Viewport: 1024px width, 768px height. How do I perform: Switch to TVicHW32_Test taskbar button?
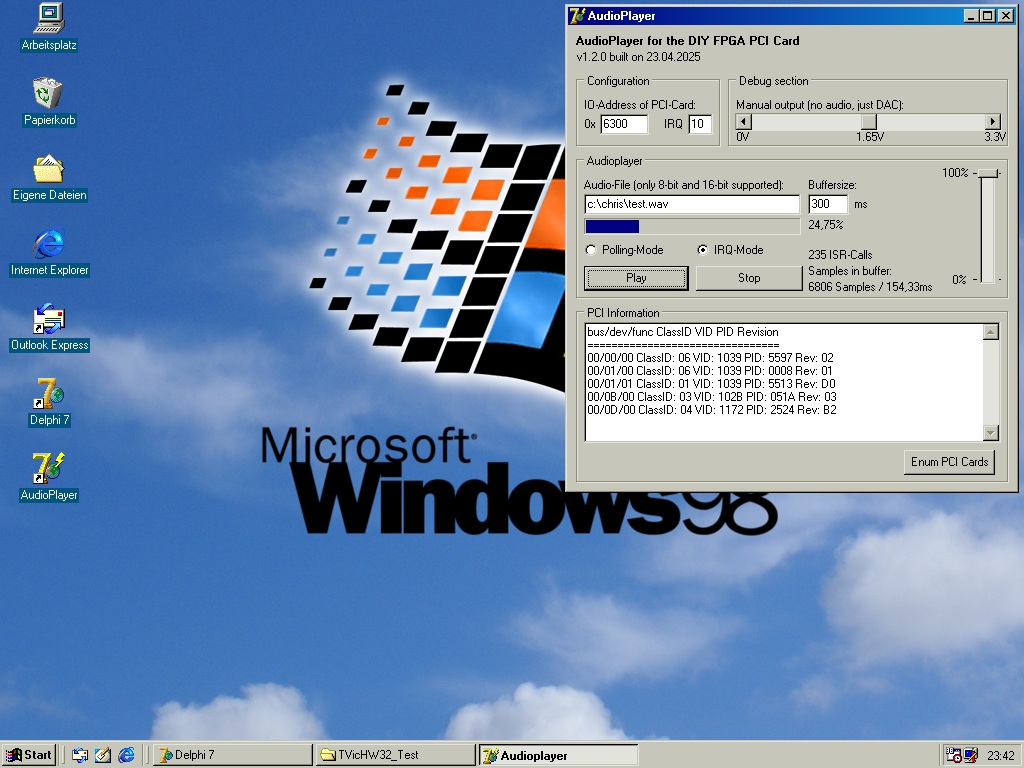click(x=396, y=755)
